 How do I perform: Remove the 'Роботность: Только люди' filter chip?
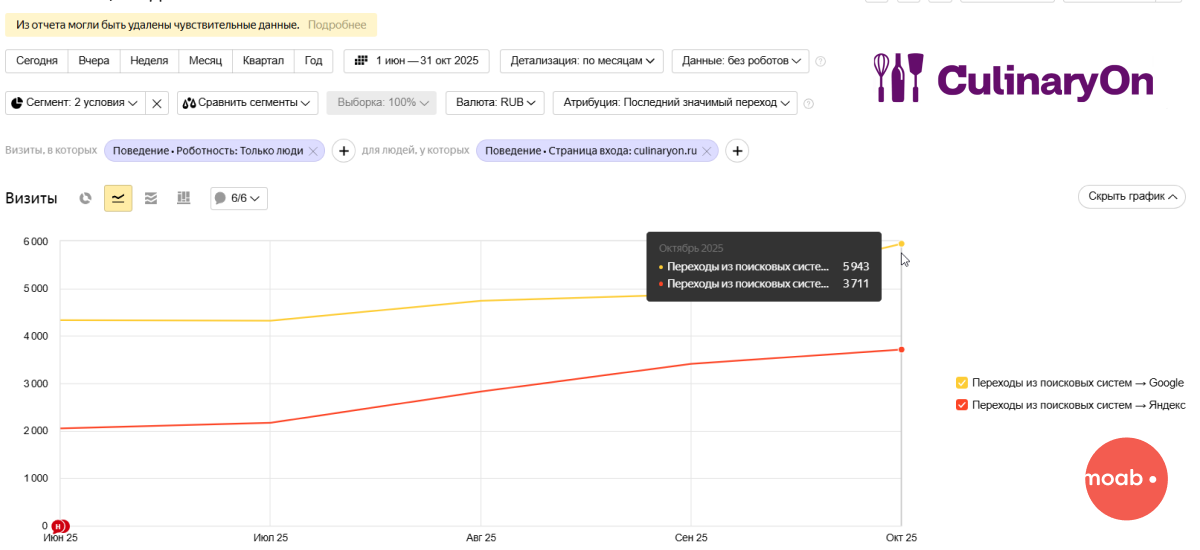coord(313,151)
